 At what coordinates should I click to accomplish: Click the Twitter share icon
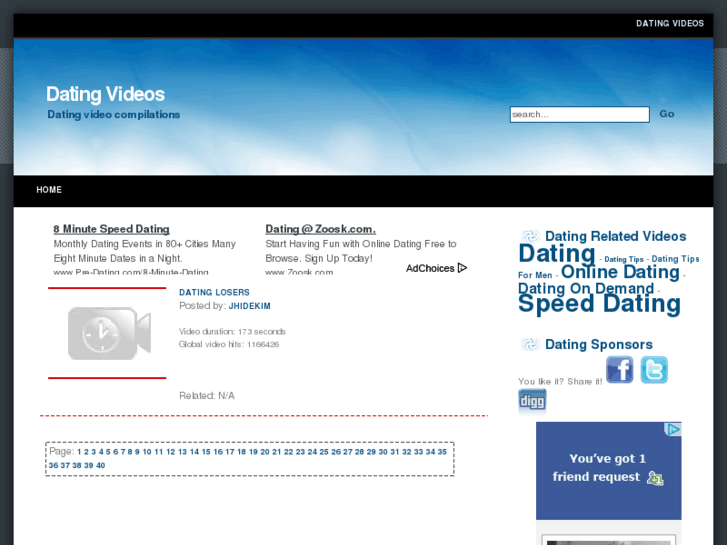(x=654, y=370)
